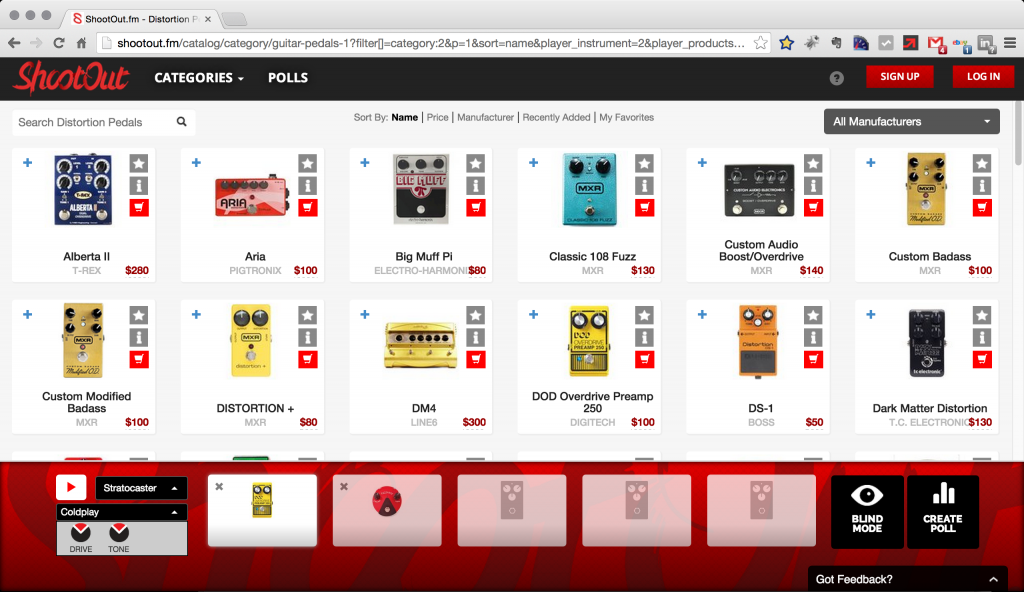Image resolution: width=1024 pixels, height=592 pixels.
Task: Show info for Classic 108 Fuzz
Action: click(x=645, y=186)
